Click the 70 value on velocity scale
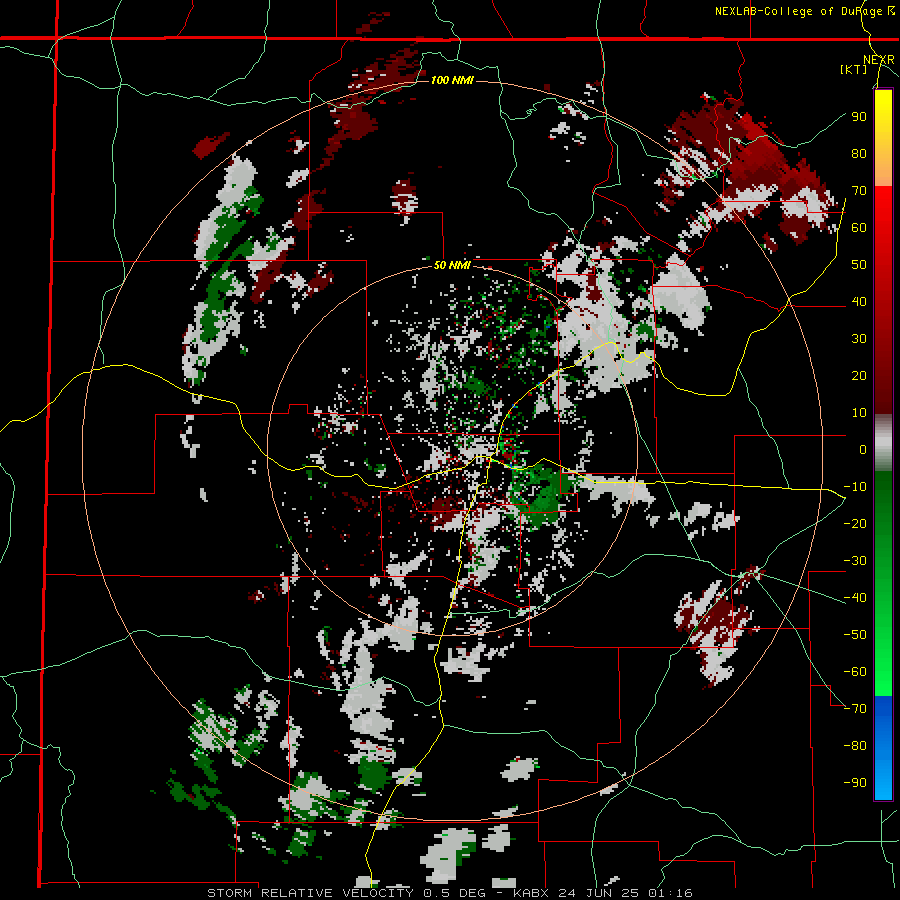 point(859,191)
